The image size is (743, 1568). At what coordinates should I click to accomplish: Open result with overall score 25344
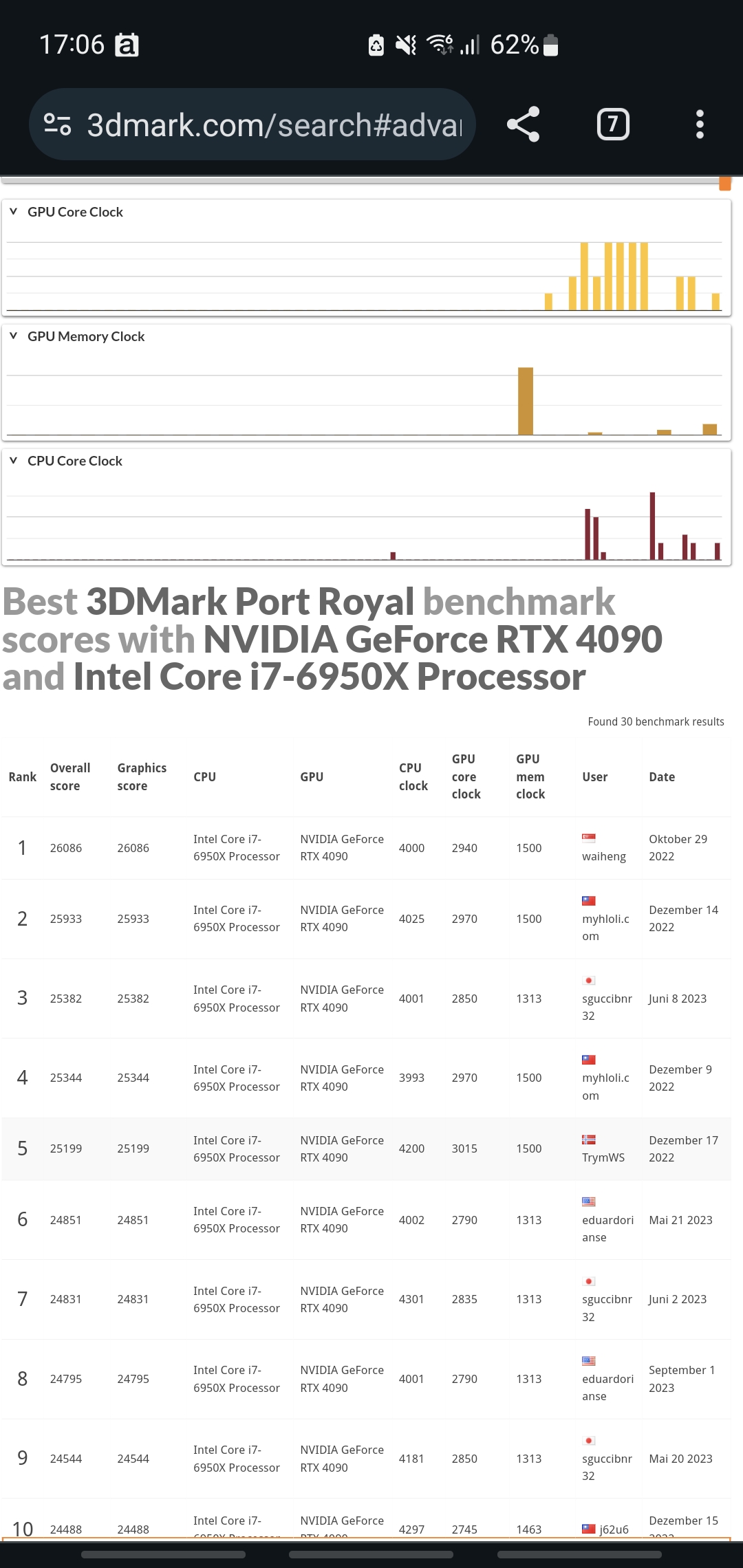[x=65, y=1078]
